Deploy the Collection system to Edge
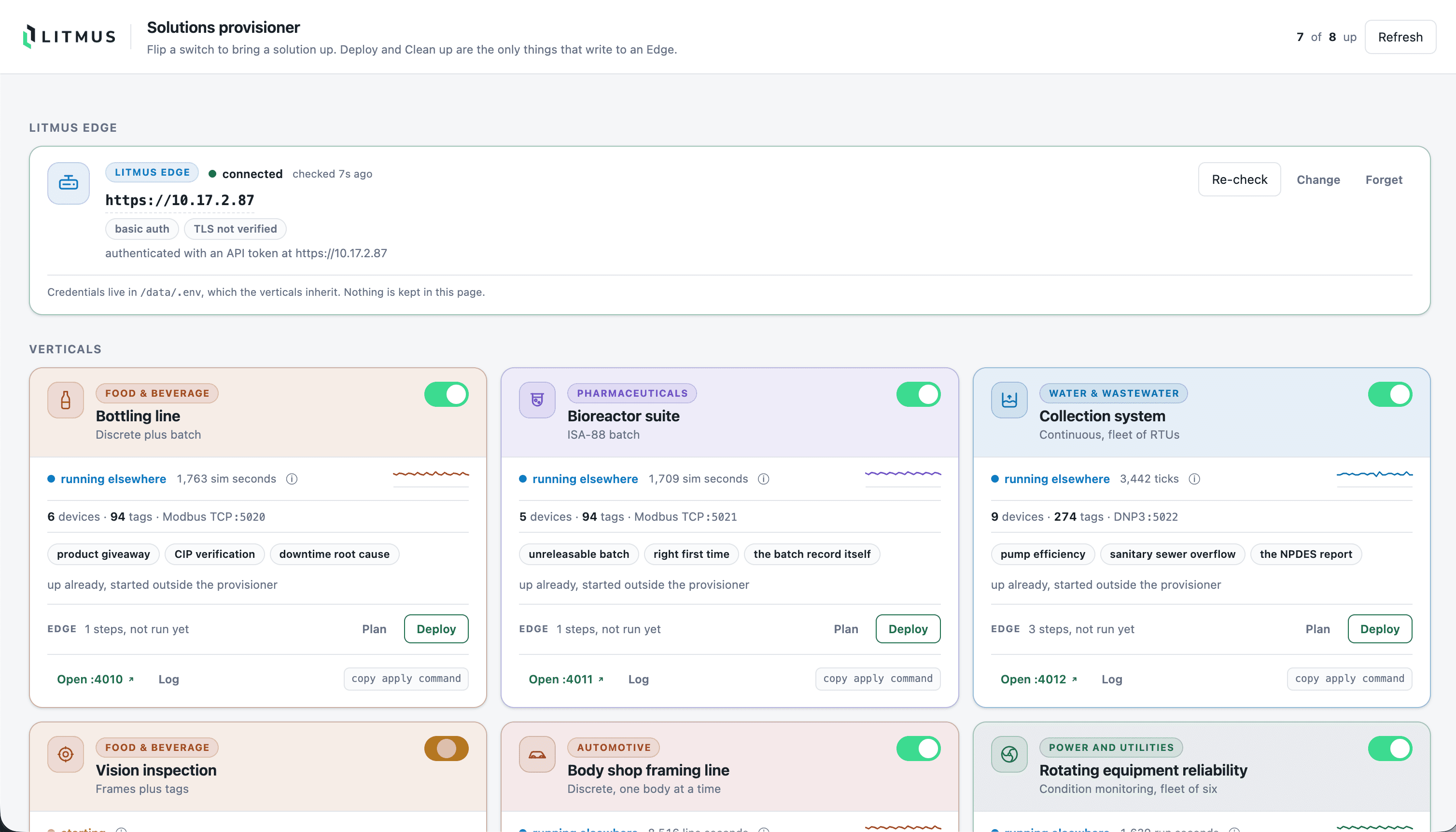 click(x=1380, y=628)
